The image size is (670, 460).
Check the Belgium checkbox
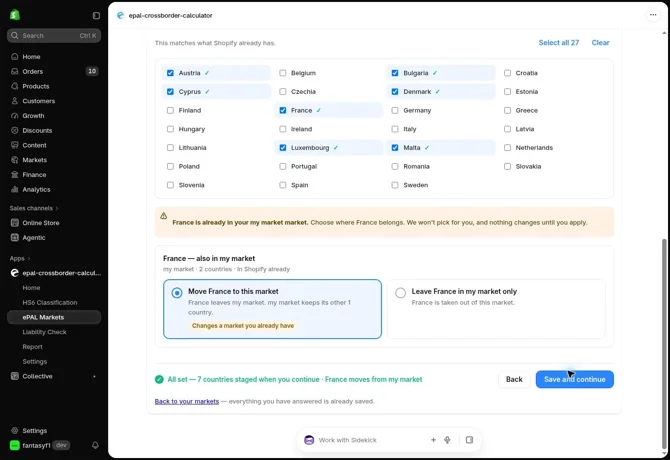coord(283,73)
